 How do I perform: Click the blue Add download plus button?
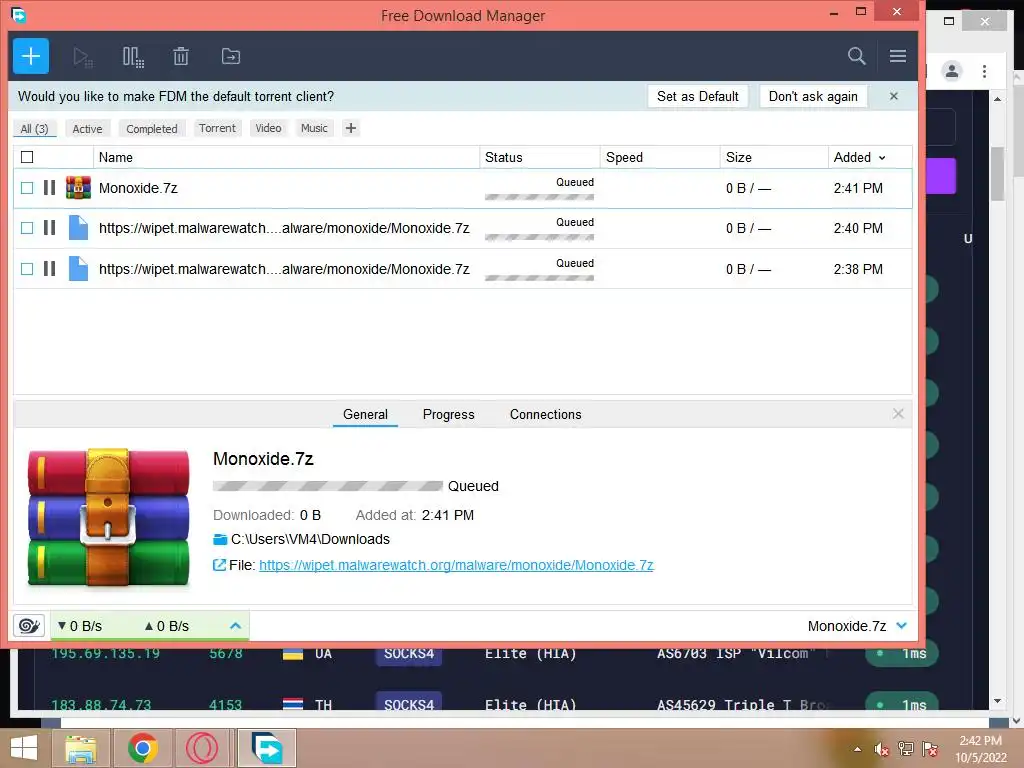(x=31, y=56)
